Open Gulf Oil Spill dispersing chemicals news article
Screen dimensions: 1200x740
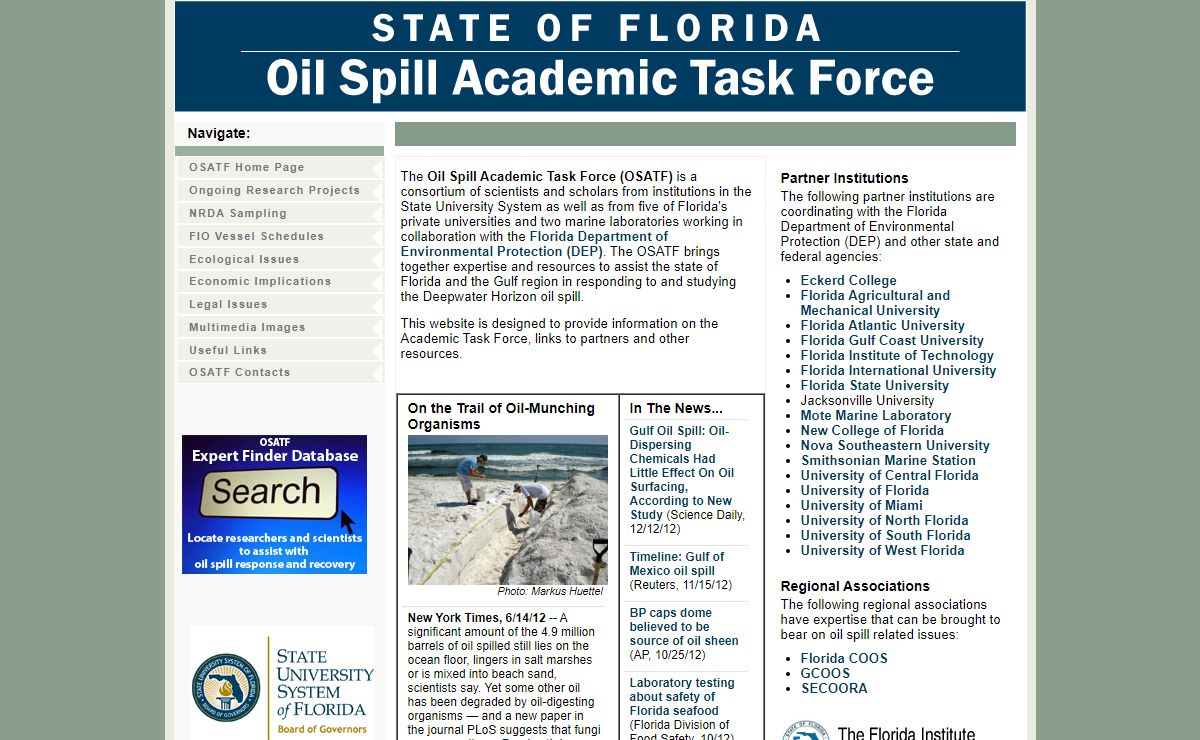click(x=682, y=473)
